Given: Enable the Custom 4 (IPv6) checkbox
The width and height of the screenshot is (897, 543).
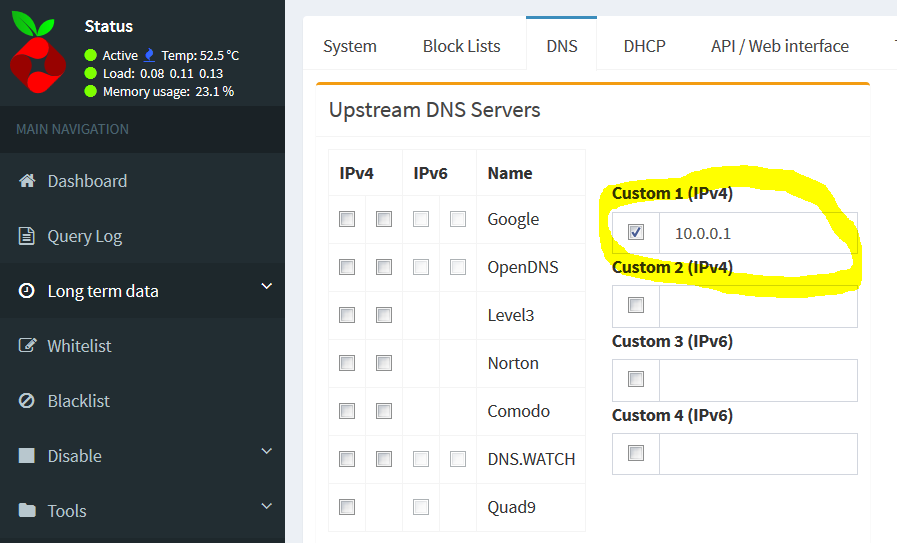Looking at the screenshot, I should coord(636,453).
